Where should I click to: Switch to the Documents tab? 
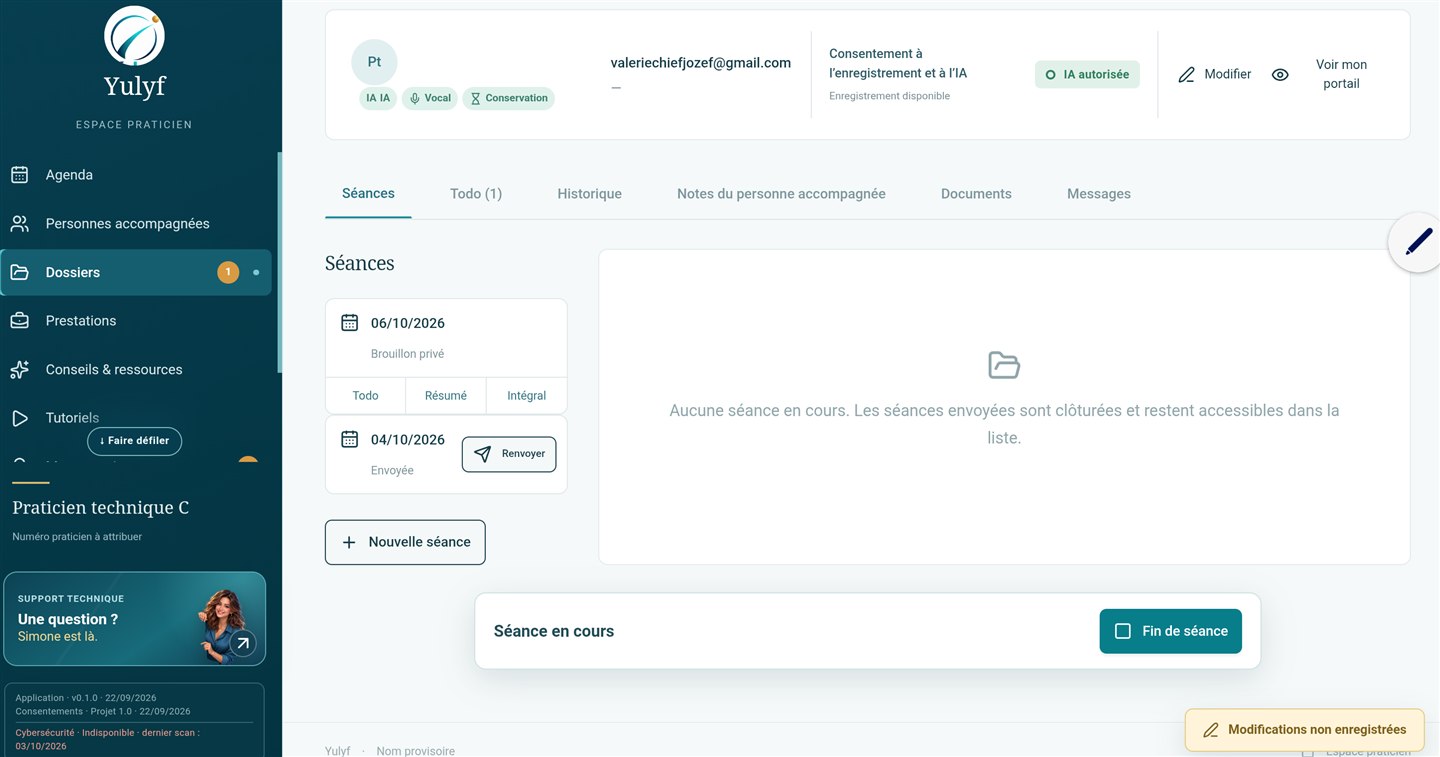click(976, 194)
